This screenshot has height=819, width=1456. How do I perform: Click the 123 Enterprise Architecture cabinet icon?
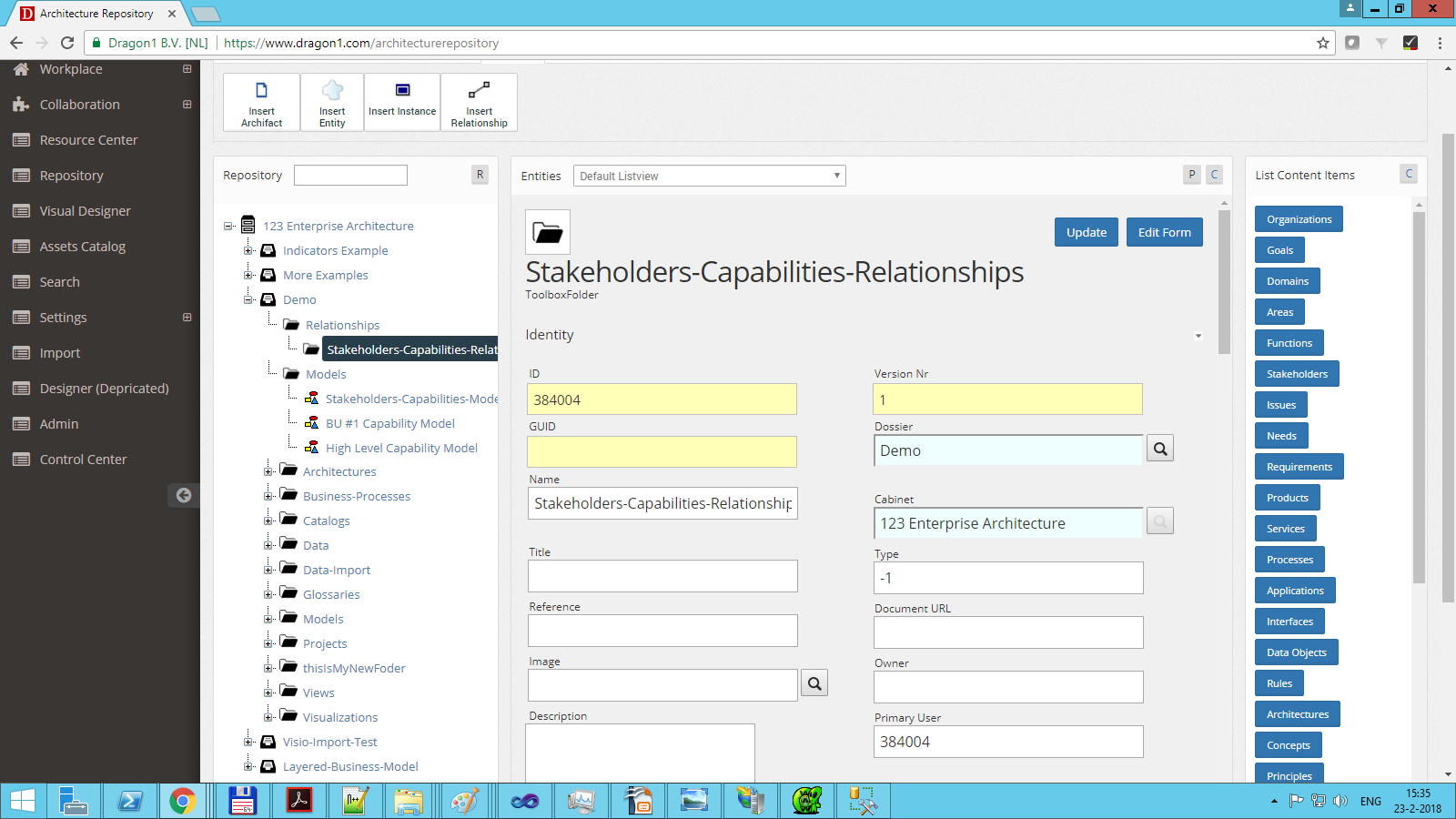click(x=248, y=225)
